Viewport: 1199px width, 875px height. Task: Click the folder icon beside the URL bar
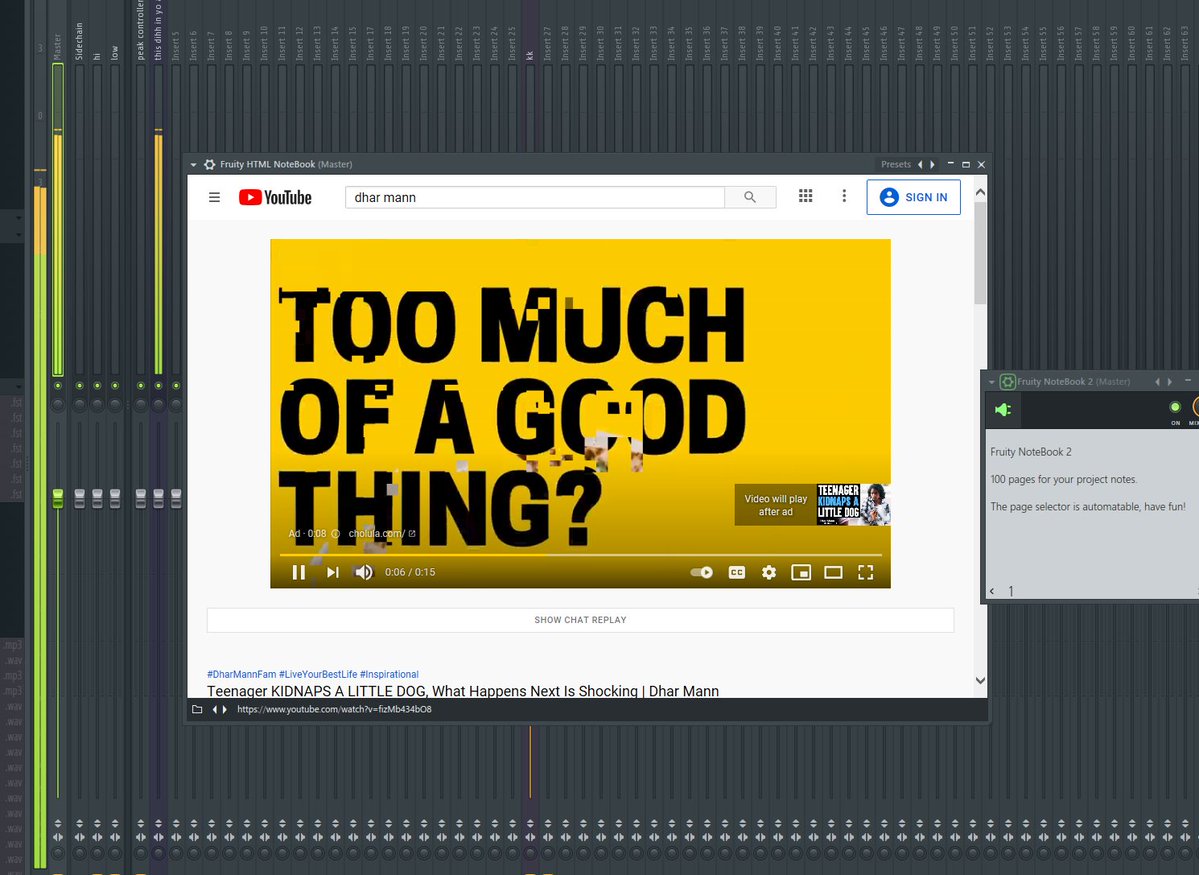197,710
